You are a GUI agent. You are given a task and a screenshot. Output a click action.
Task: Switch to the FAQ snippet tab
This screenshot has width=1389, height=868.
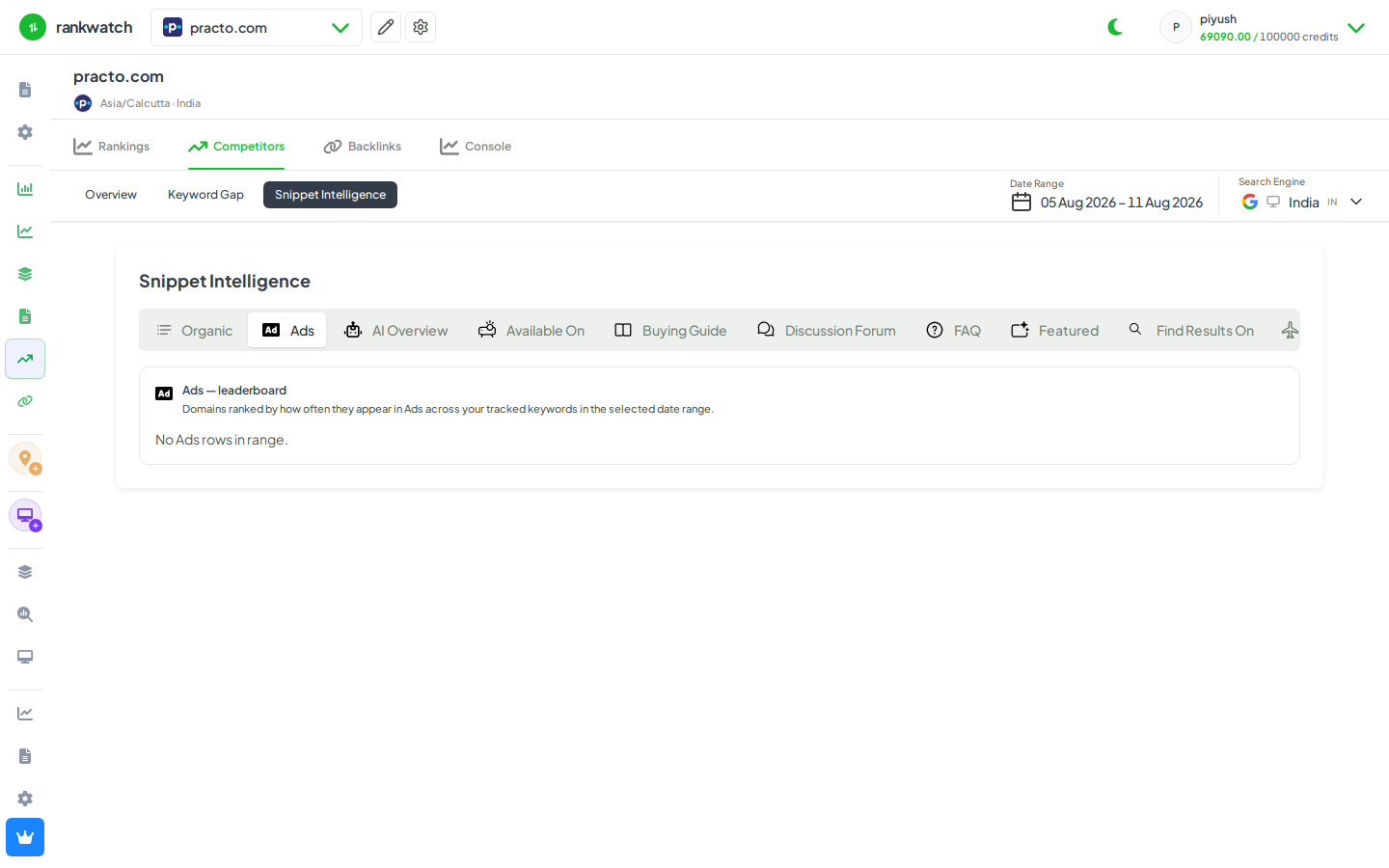coord(953,330)
